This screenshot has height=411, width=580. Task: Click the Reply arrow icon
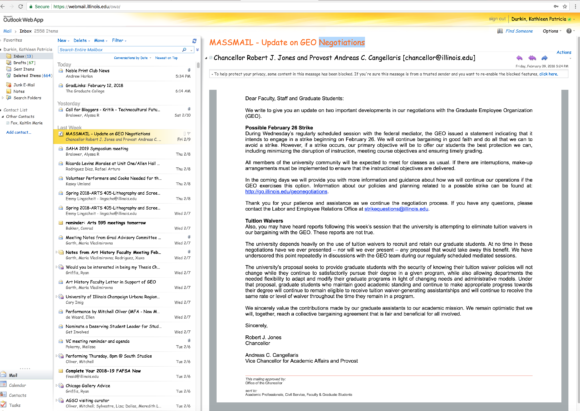click(520, 58)
